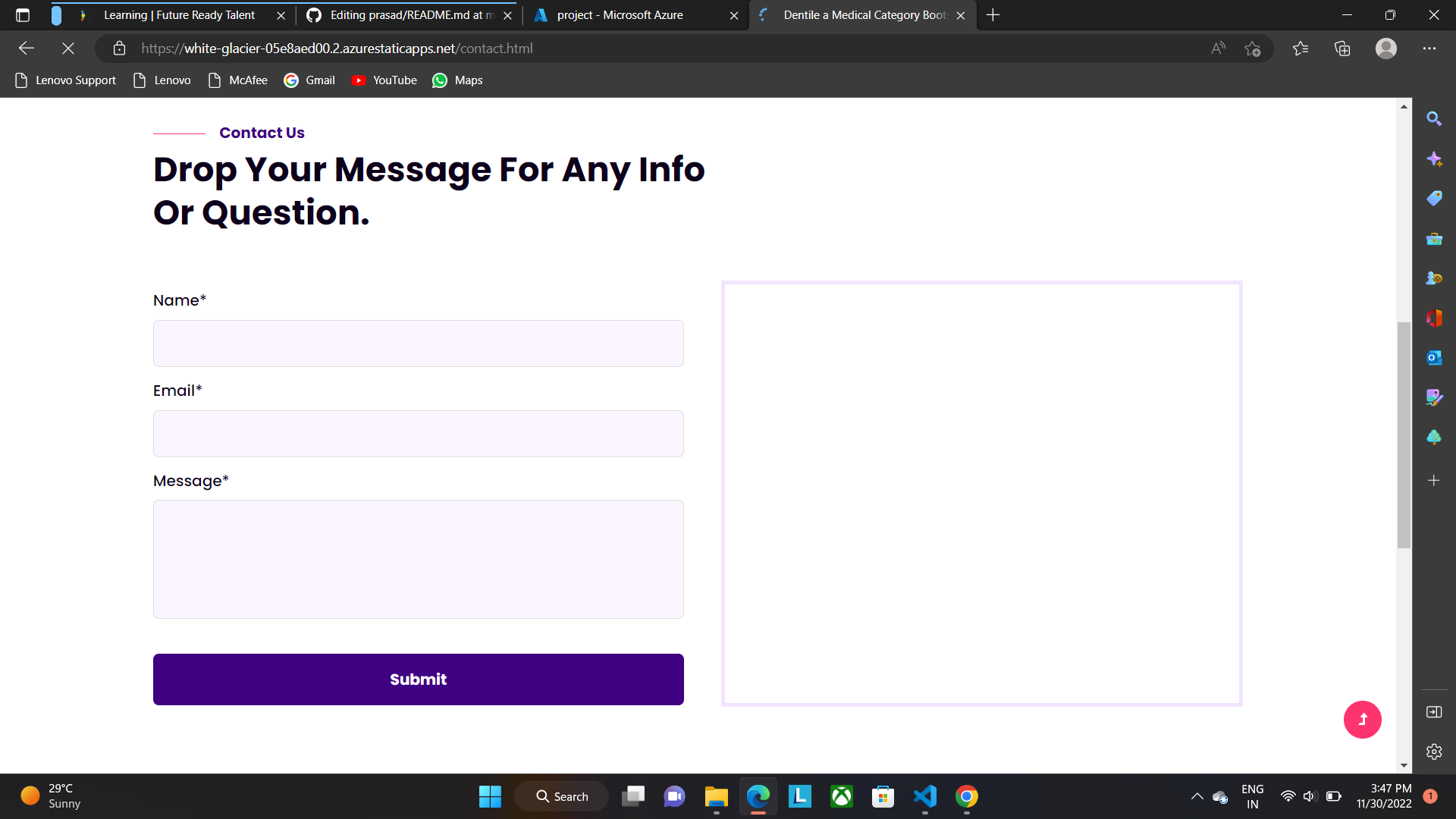
Task: Open the sidebar settings gear
Action: [1433, 752]
